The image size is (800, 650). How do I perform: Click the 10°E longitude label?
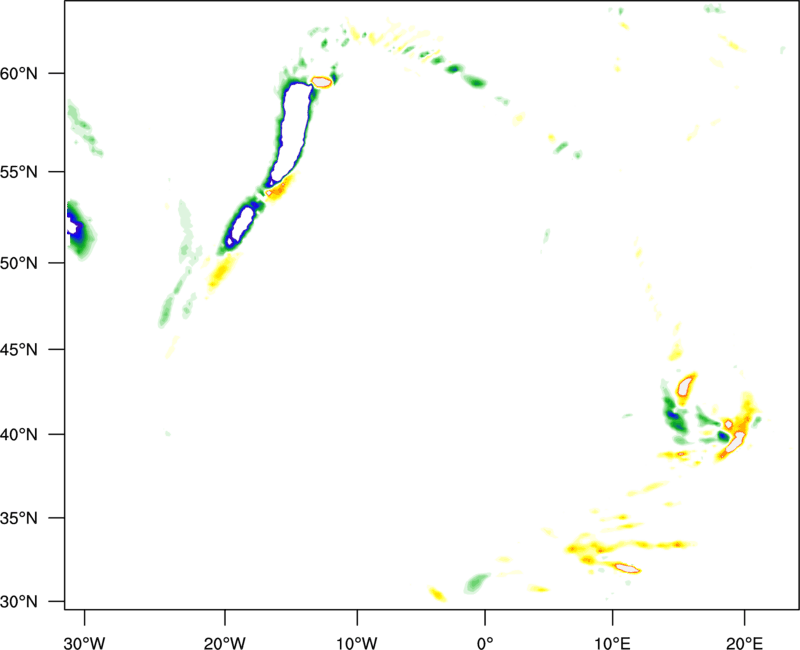612,643
